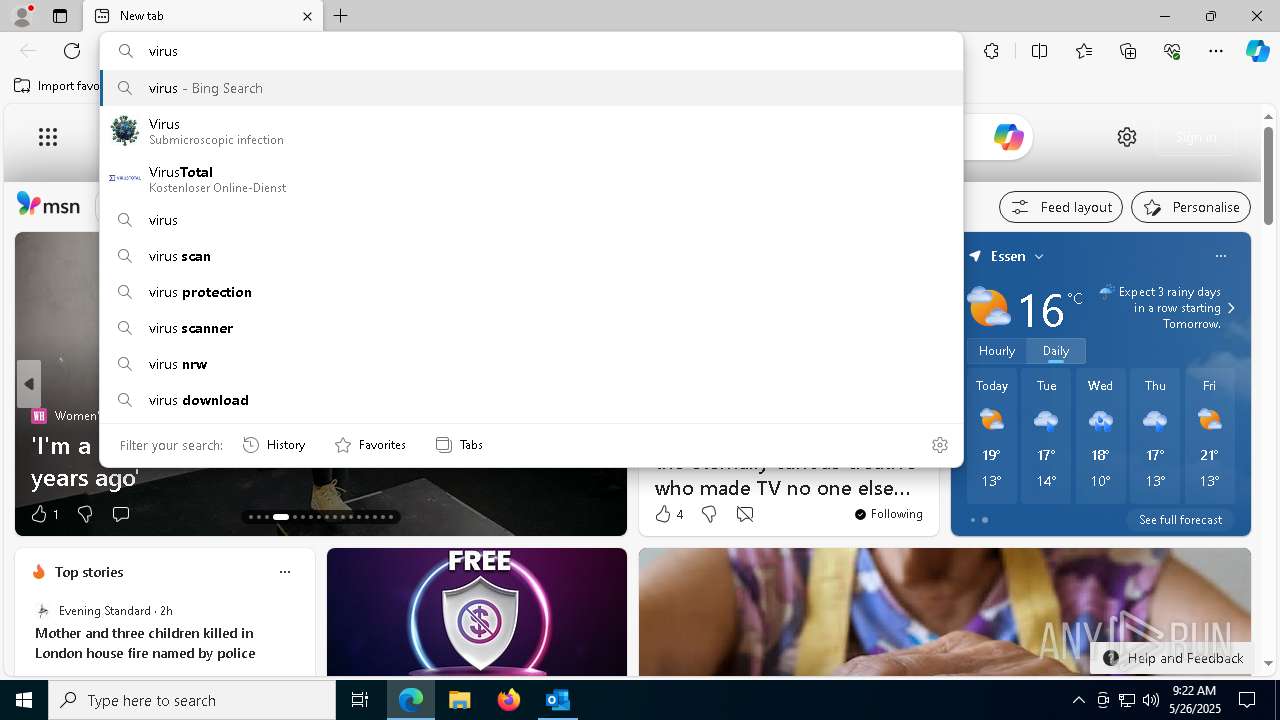Choose virus download suggestion
The image size is (1280, 720).
(x=531, y=400)
